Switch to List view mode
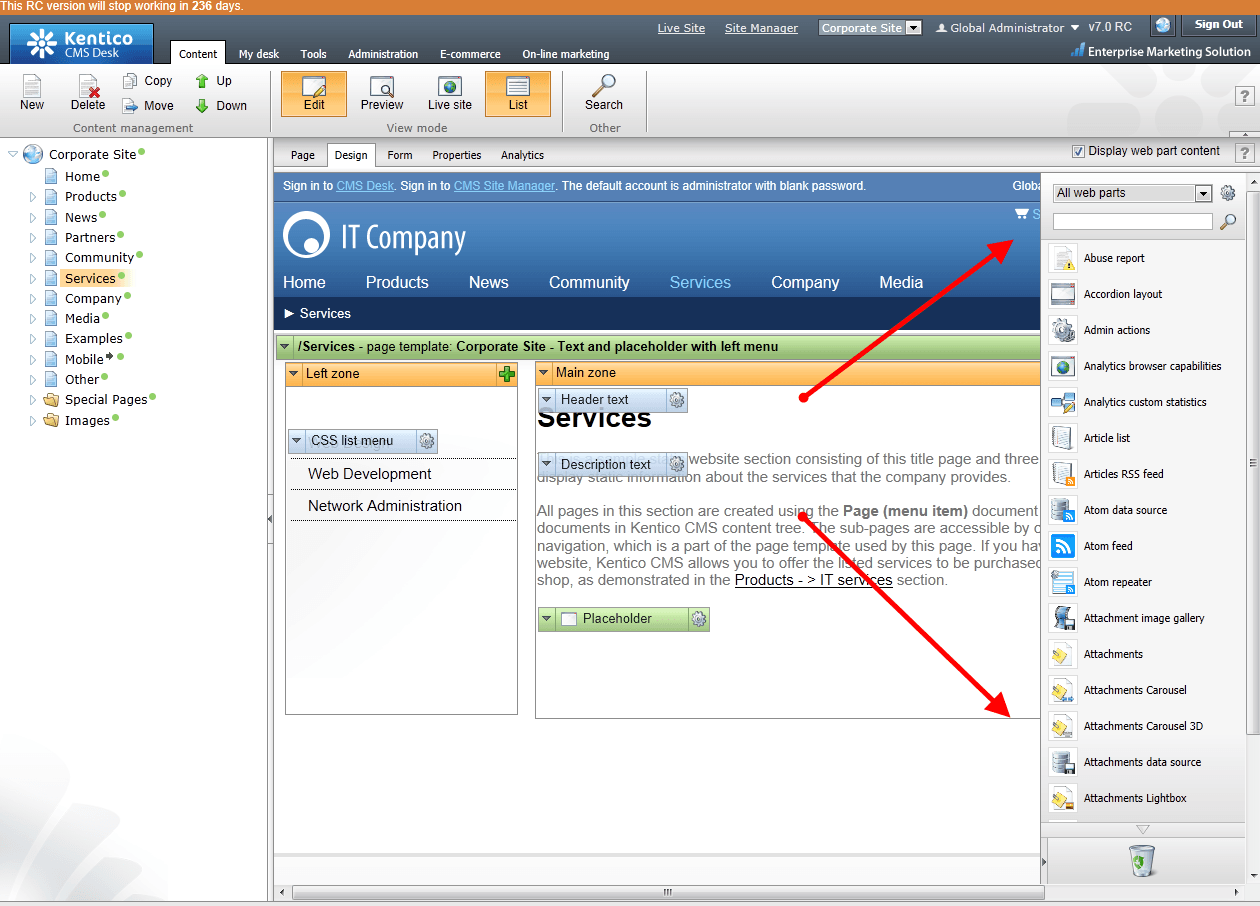 [518, 94]
